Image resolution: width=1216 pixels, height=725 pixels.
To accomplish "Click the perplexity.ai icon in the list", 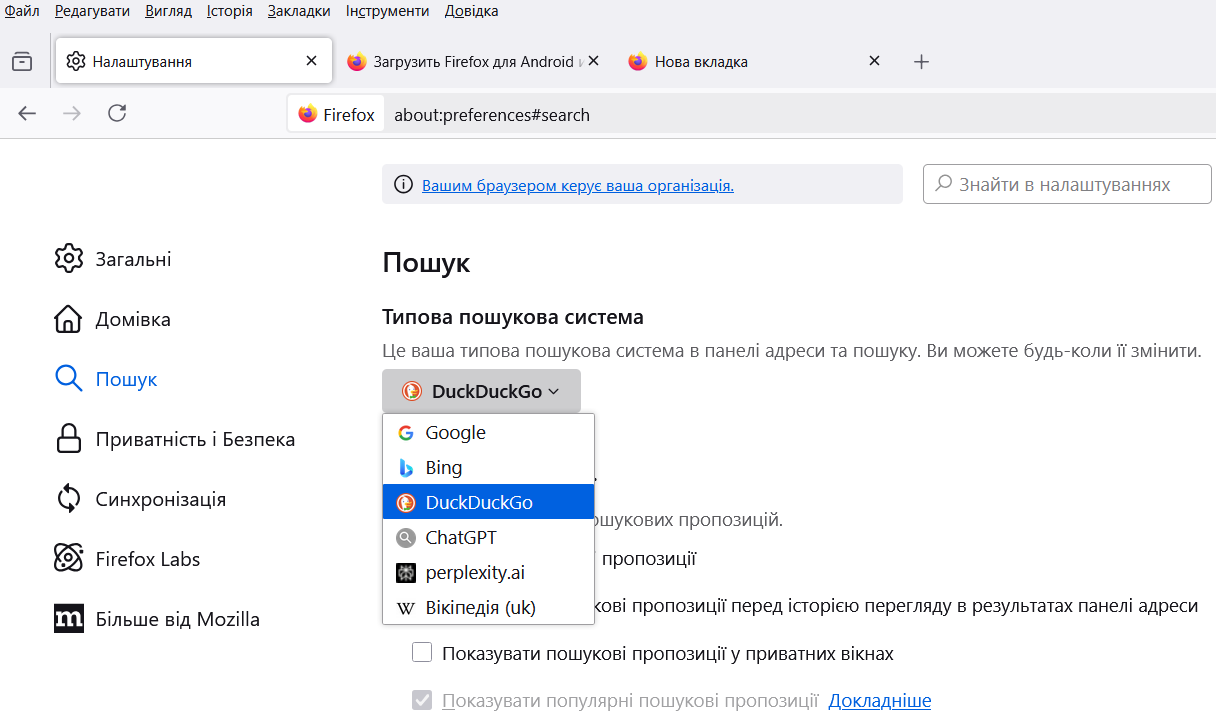I will point(406,573).
